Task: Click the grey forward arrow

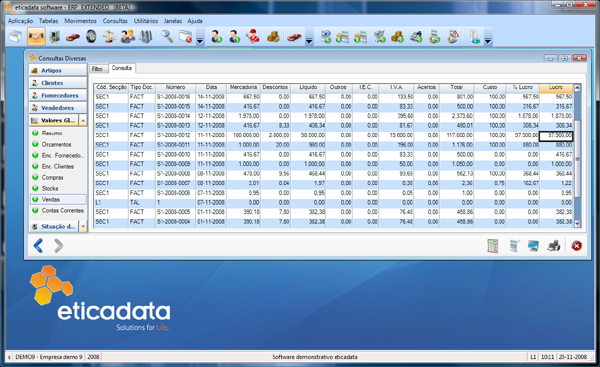Action: coord(58,245)
